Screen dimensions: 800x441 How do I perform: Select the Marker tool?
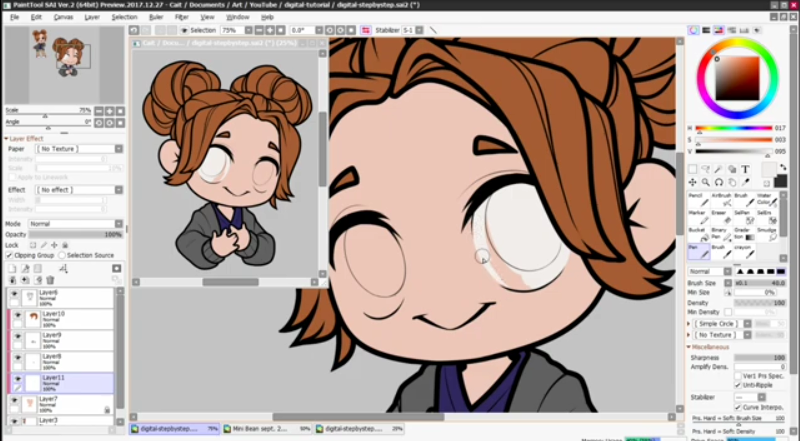click(x=698, y=217)
